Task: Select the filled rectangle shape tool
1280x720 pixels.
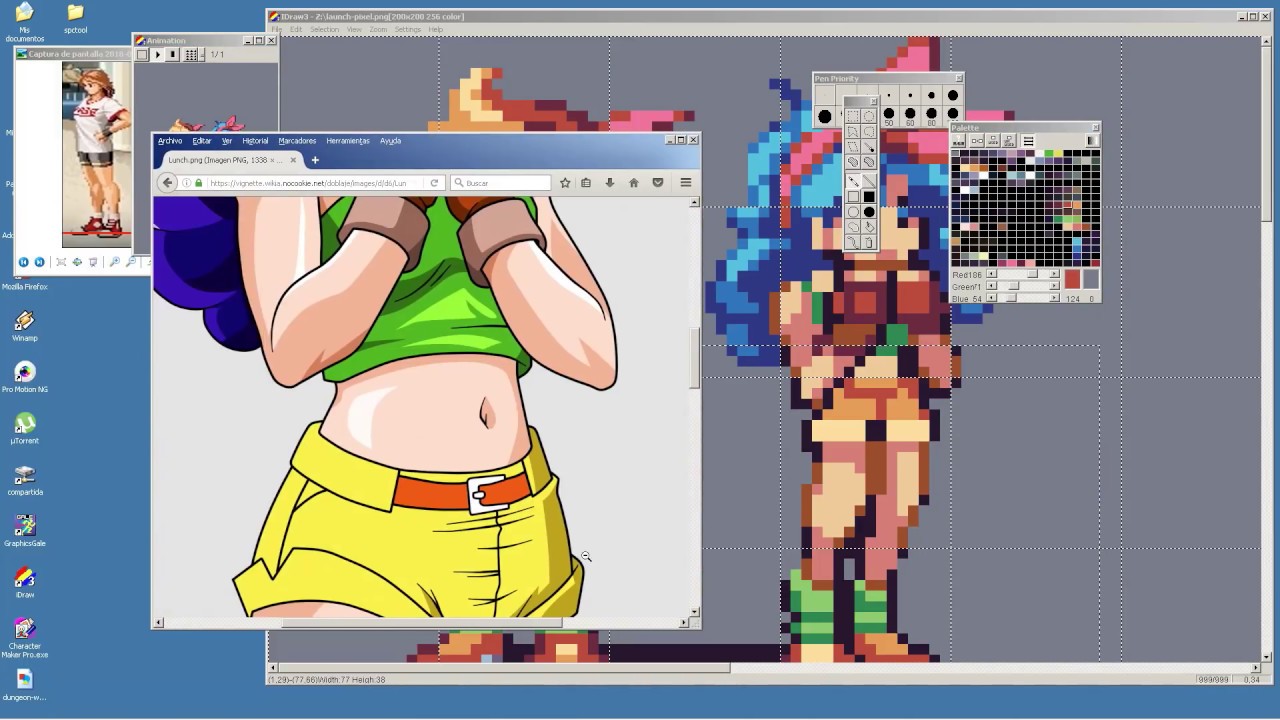Action: point(869,196)
